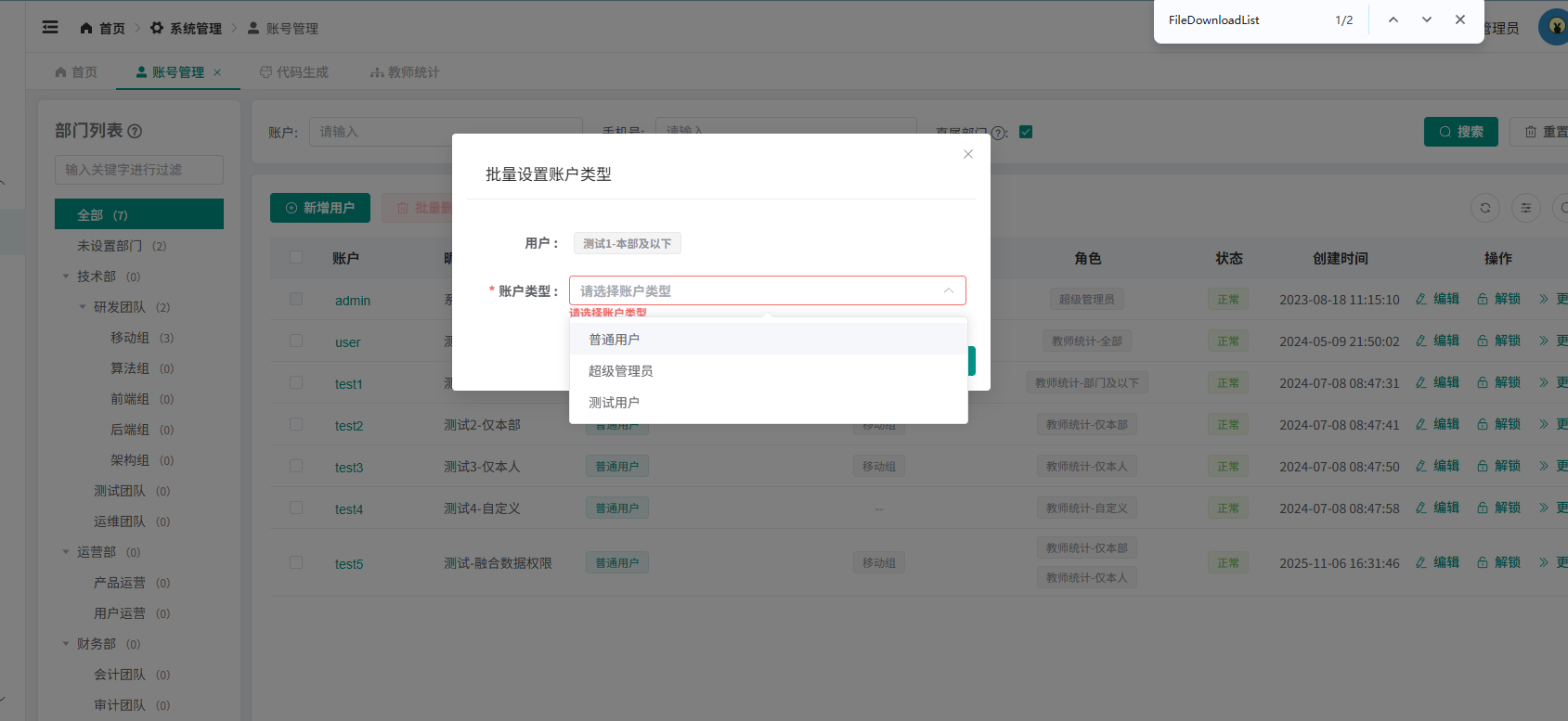
Task: Click the 搜索 button
Action: tap(1460, 132)
